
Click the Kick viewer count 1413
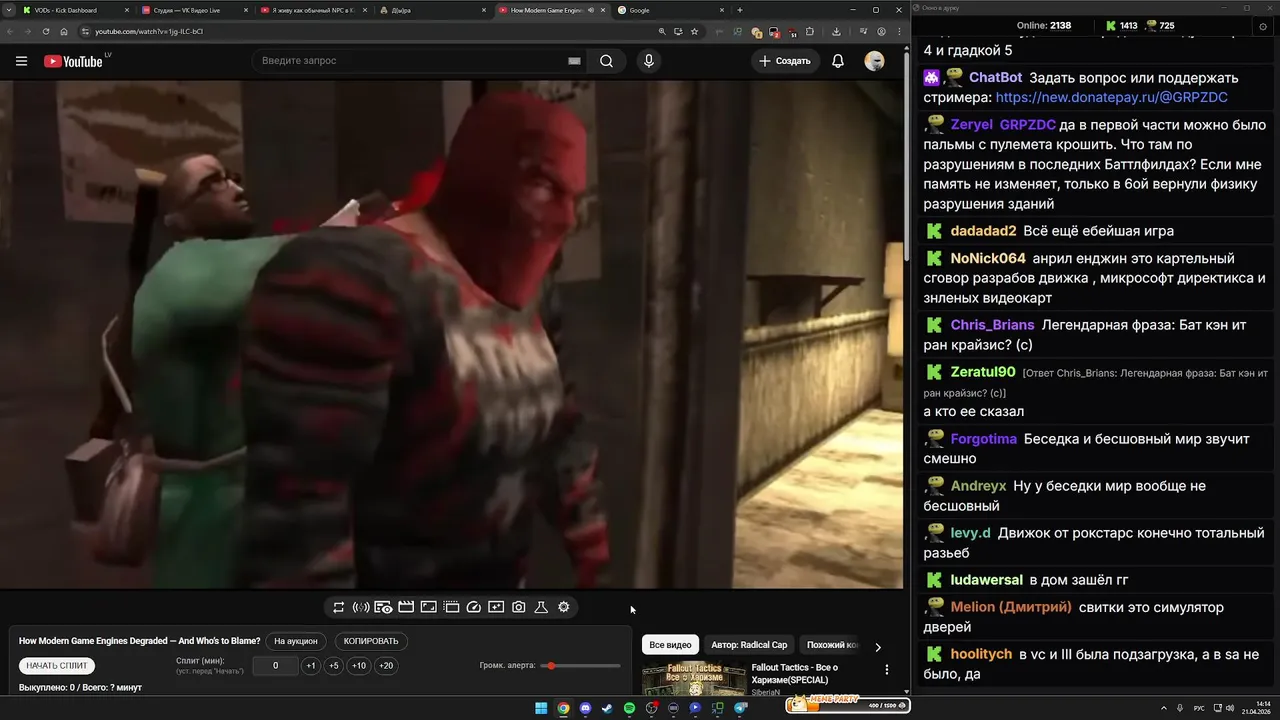click(x=1121, y=26)
